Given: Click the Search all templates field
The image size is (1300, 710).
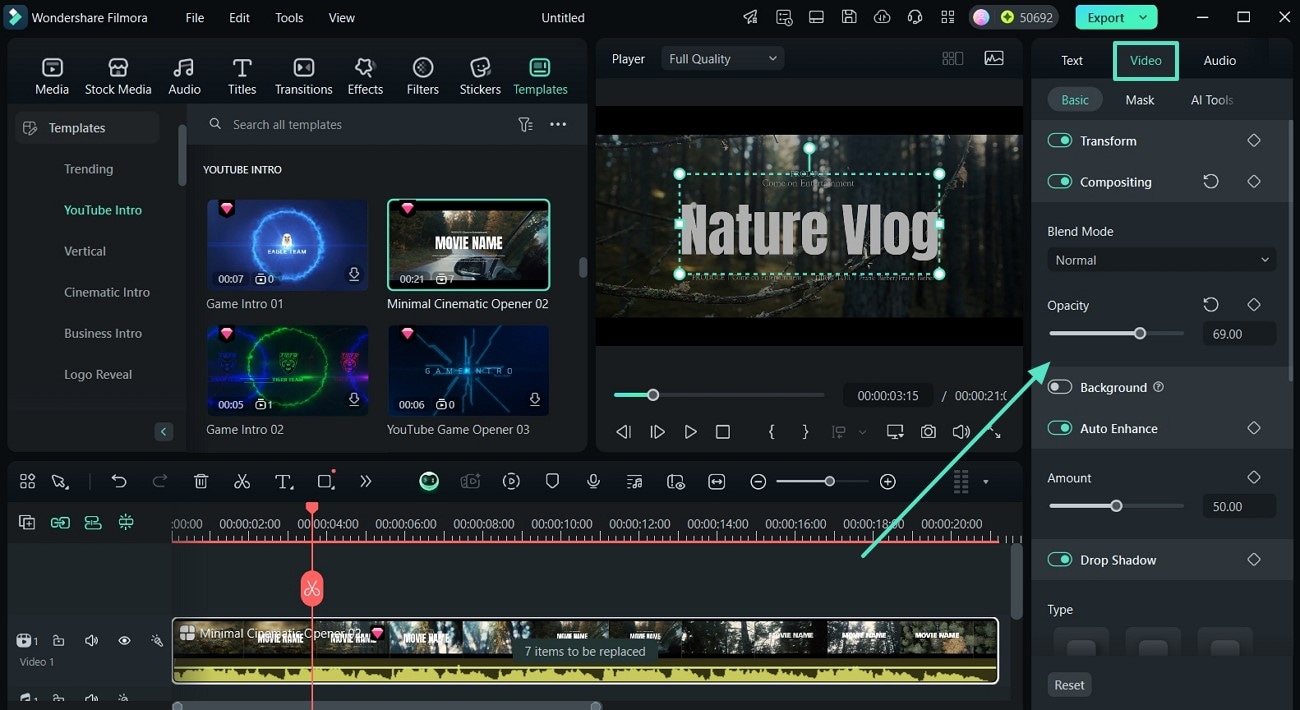Looking at the screenshot, I should pos(355,125).
